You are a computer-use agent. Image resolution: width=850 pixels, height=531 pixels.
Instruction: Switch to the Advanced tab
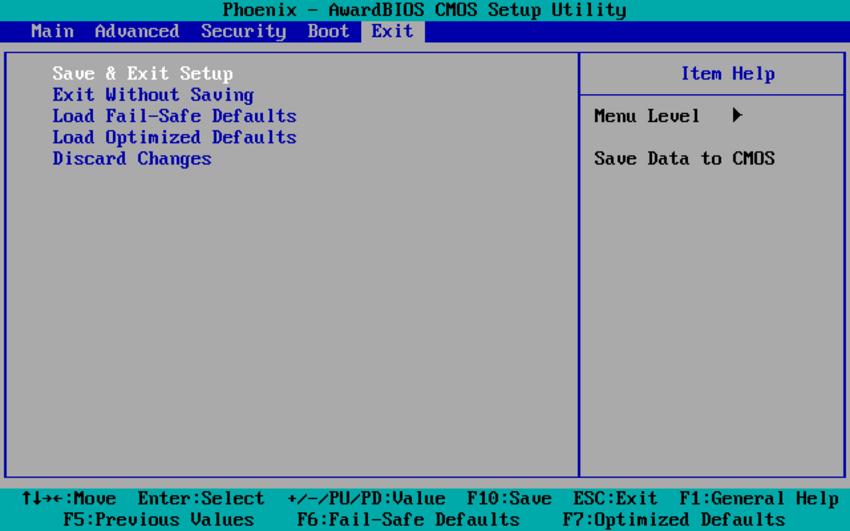pyautogui.click(x=137, y=31)
